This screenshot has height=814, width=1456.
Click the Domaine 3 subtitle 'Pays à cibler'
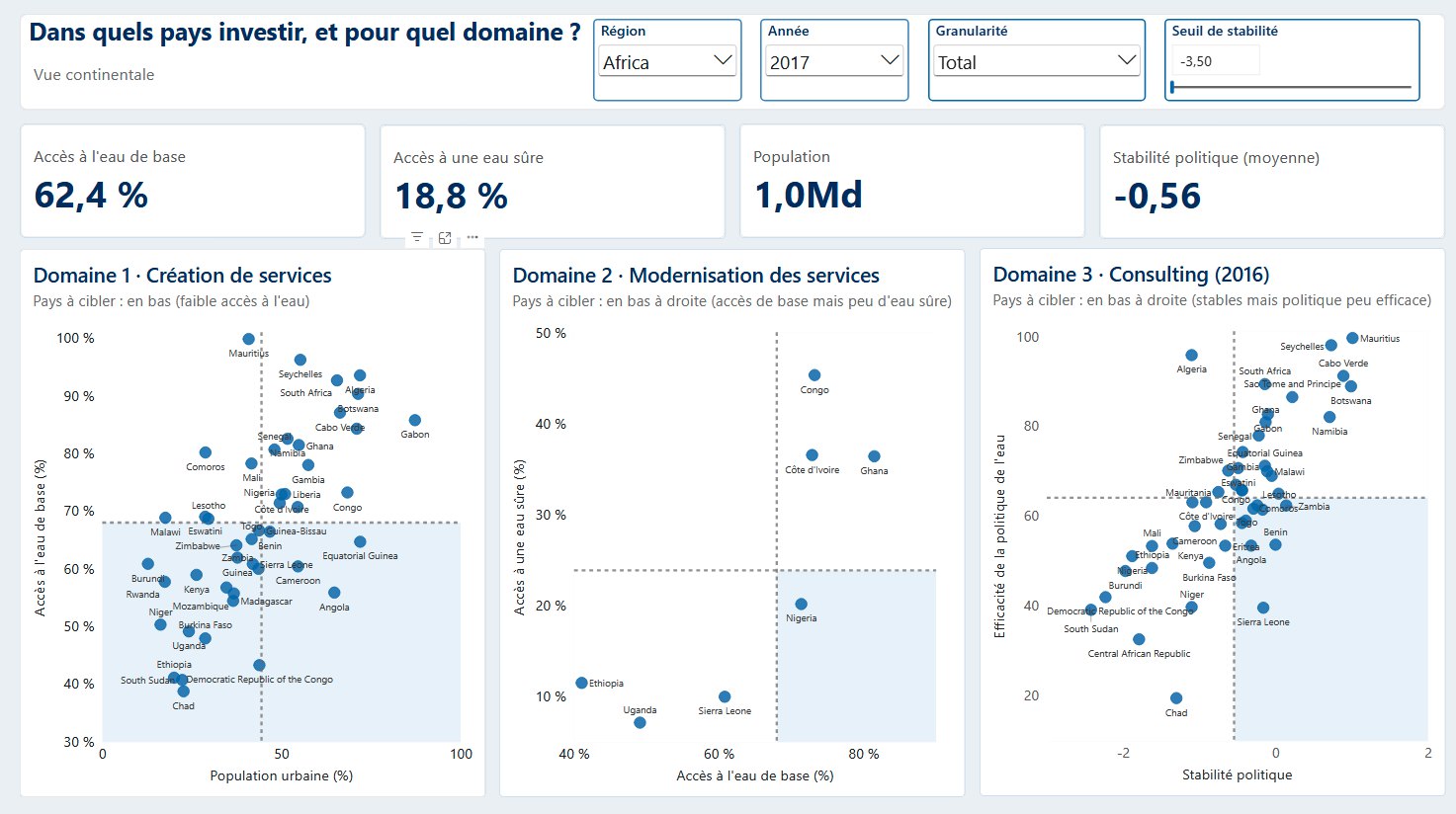pos(1212,300)
